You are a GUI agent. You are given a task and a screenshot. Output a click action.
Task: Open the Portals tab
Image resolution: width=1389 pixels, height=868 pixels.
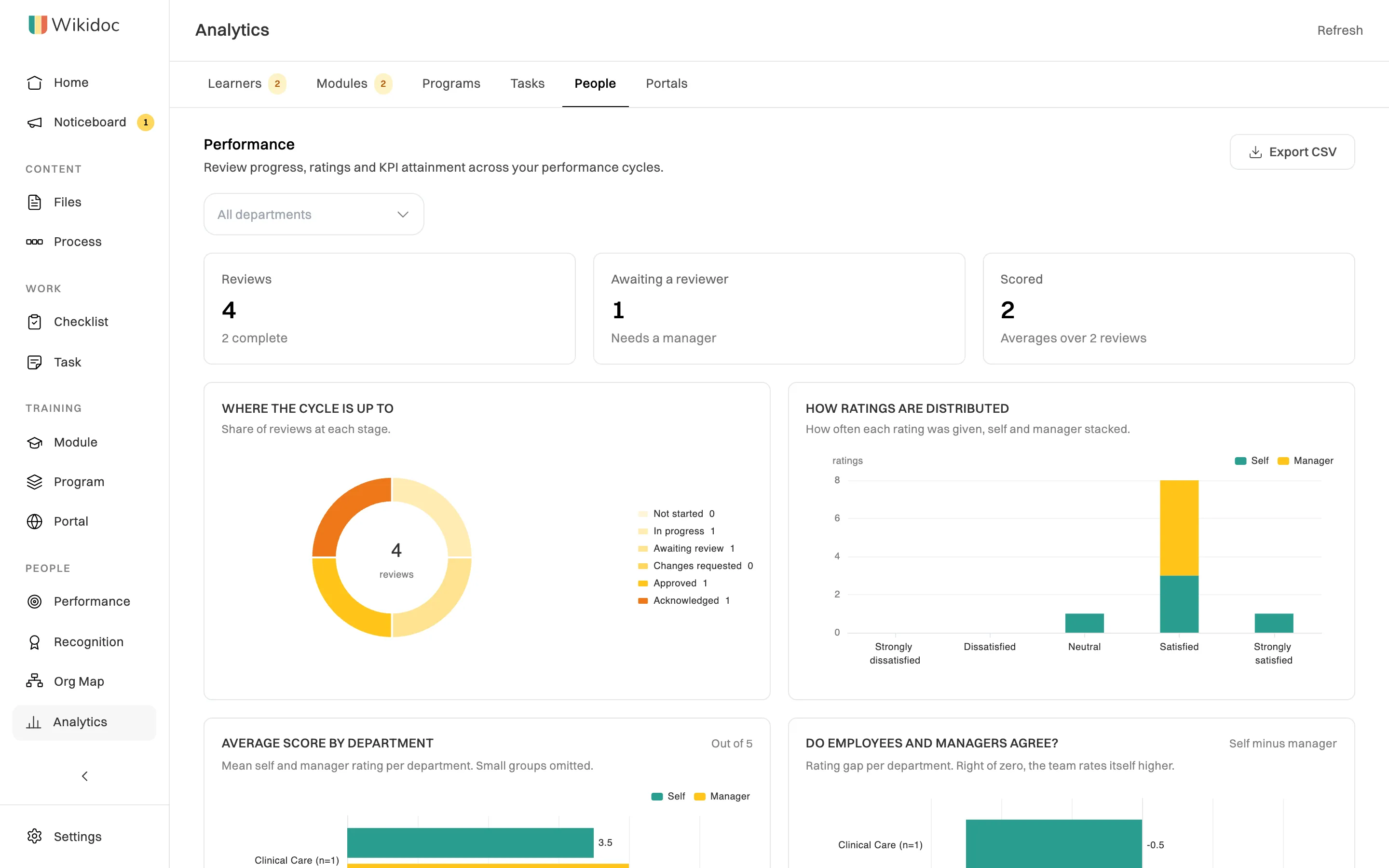click(667, 84)
